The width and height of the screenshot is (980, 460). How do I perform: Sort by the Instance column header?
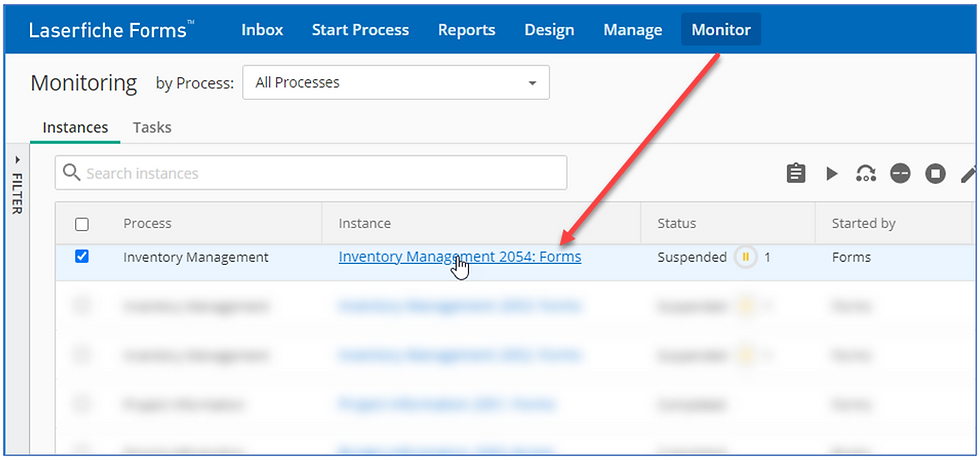[x=364, y=223]
